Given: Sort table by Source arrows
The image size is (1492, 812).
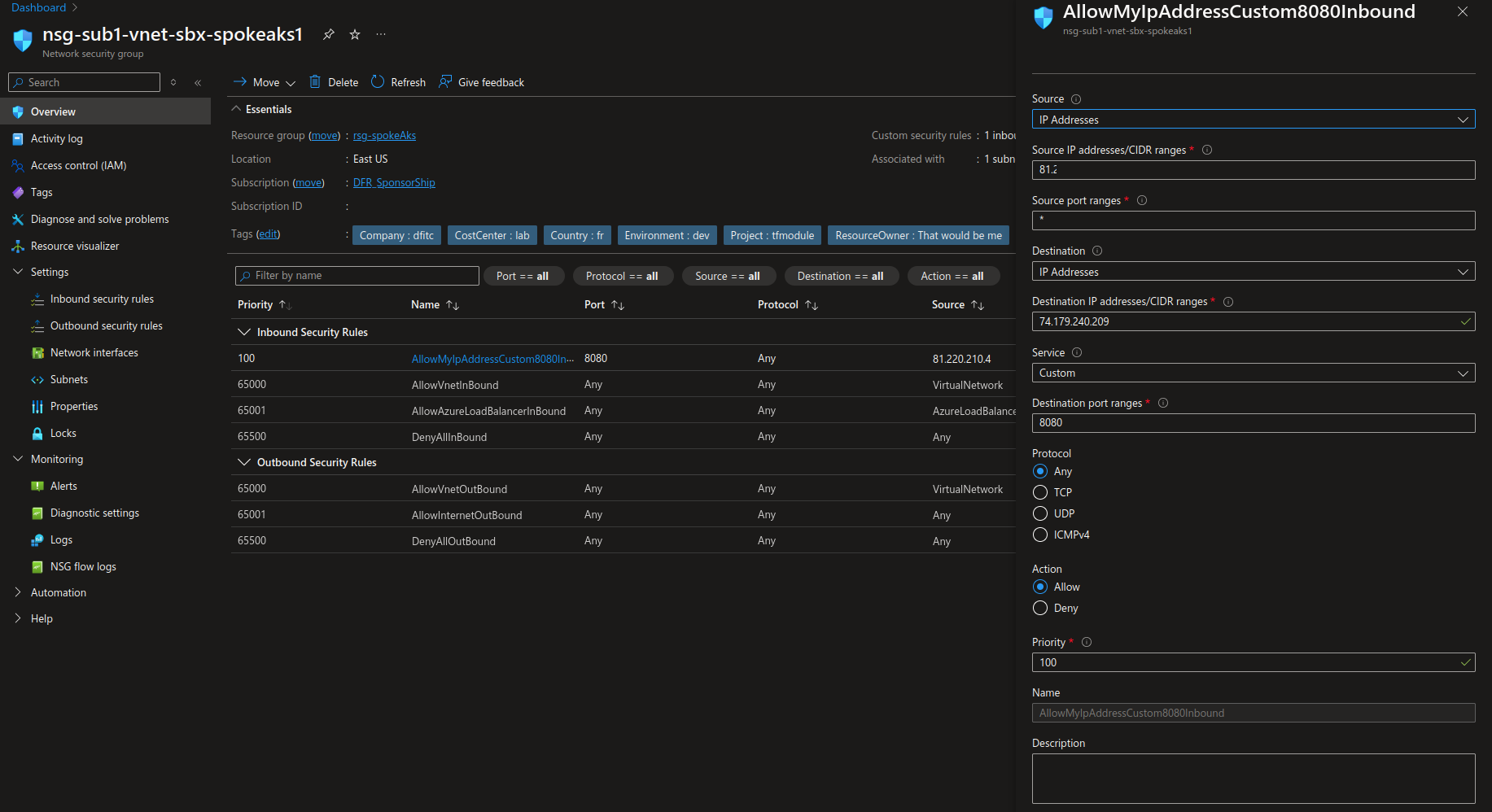Looking at the screenshot, I should tap(978, 304).
